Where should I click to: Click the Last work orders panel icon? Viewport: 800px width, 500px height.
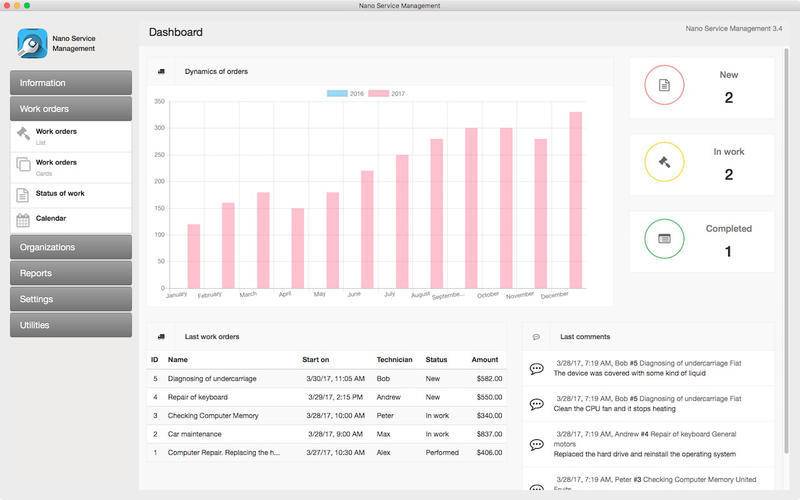161,337
